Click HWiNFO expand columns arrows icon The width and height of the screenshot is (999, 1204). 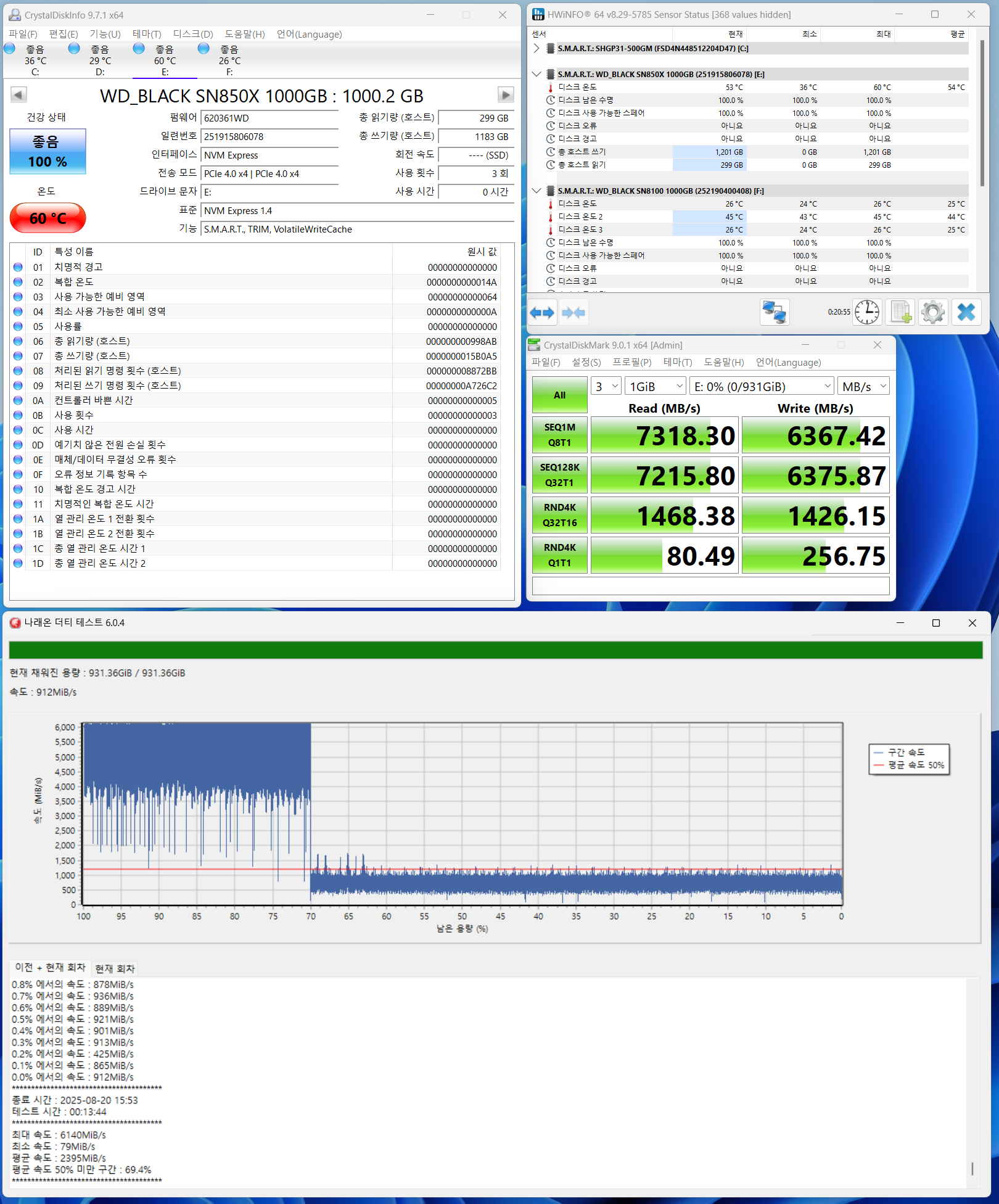pyautogui.click(x=542, y=313)
